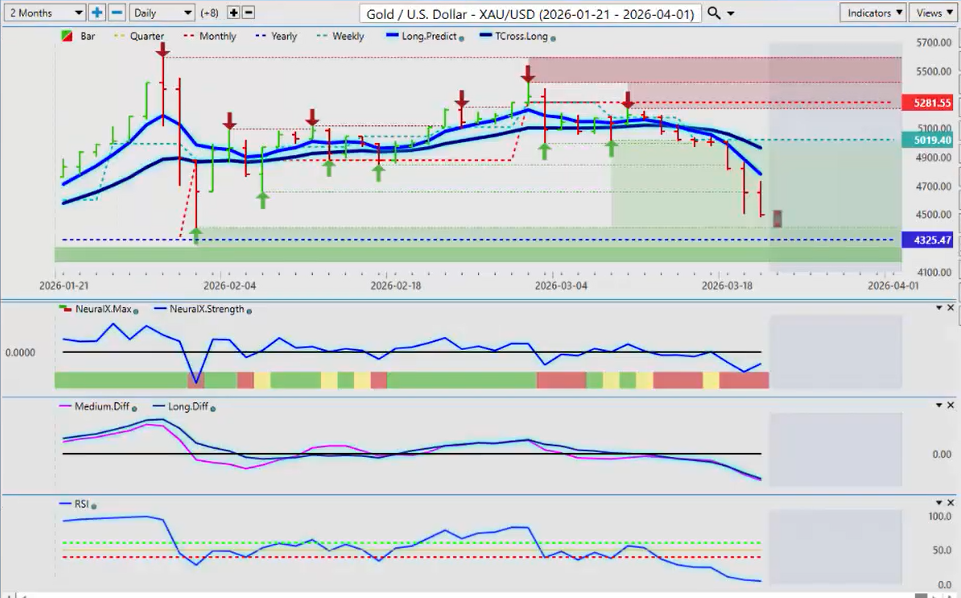Open the Views menu
The image size is (961, 598).
(x=934, y=13)
